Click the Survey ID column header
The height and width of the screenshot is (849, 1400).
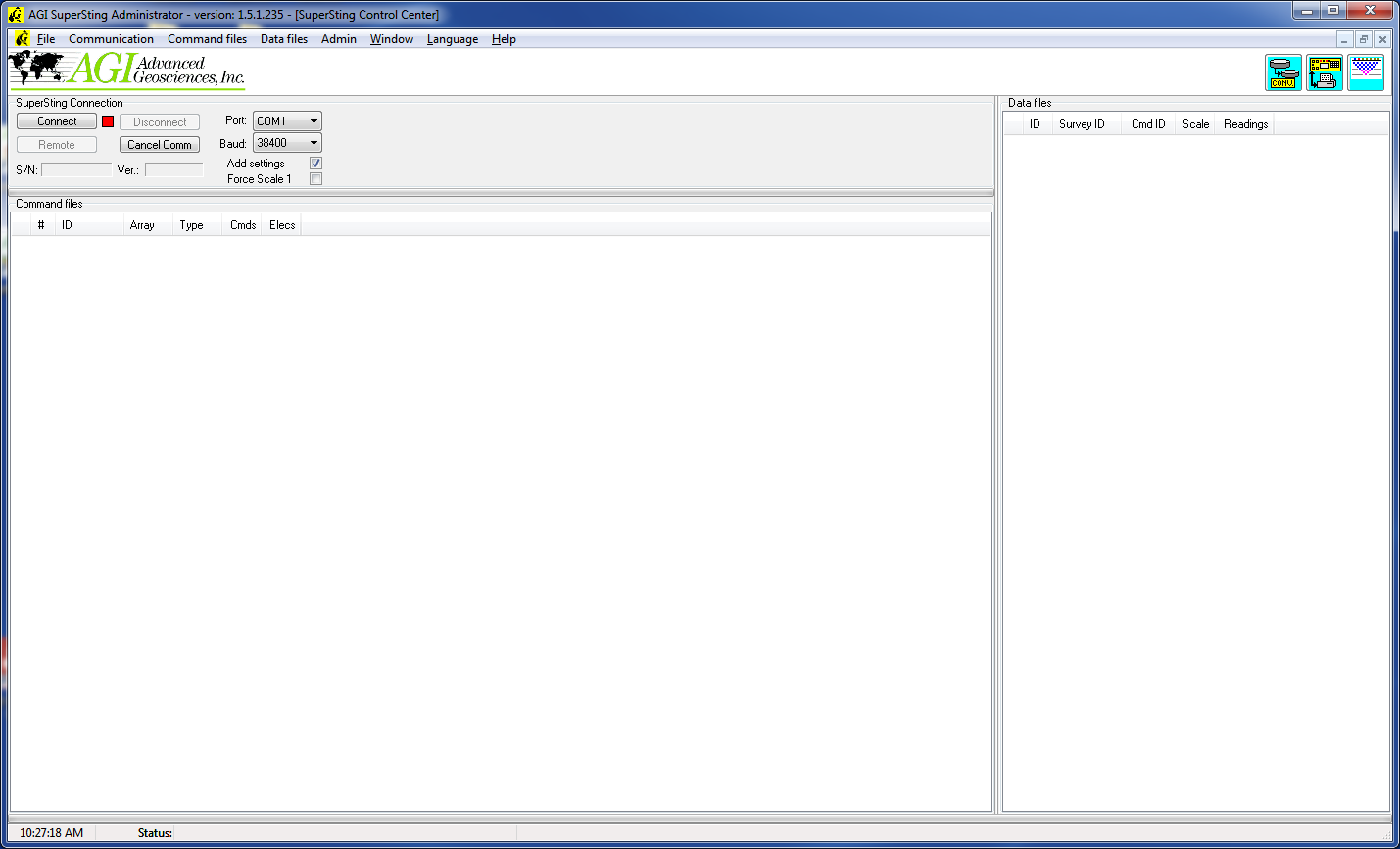[1086, 124]
